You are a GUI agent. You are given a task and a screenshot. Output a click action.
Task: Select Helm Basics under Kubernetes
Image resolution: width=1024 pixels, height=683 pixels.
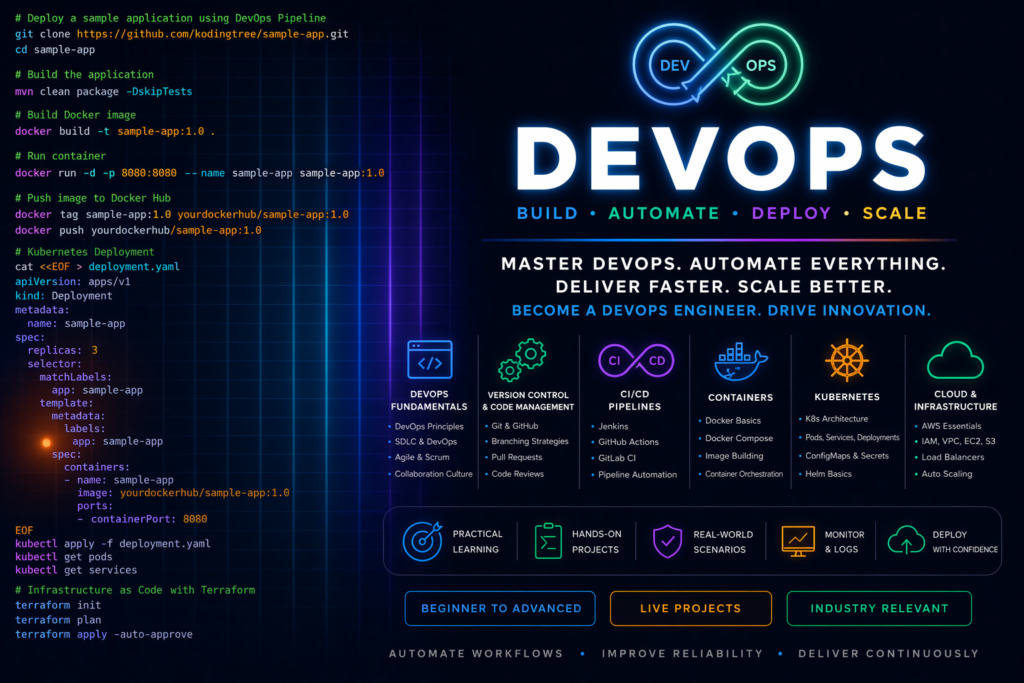pyautogui.click(x=828, y=473)
